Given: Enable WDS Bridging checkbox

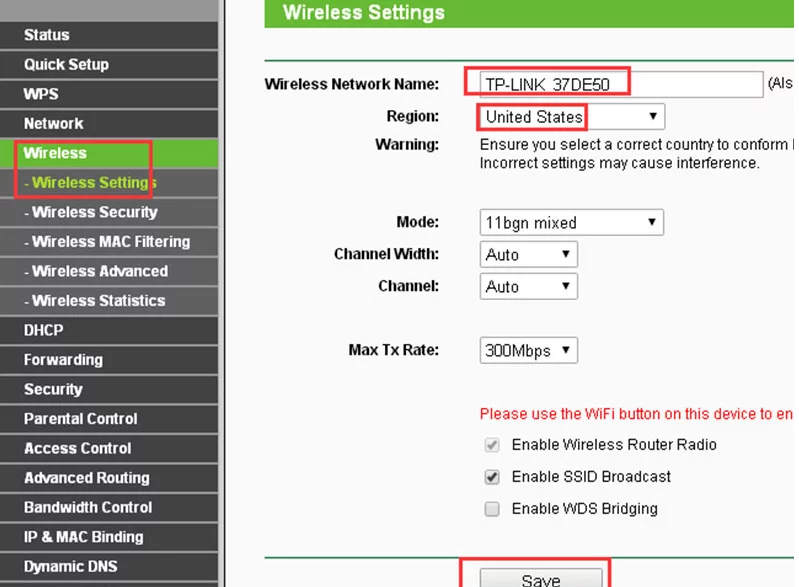Looking at the screenshot, I should point(492,509).
